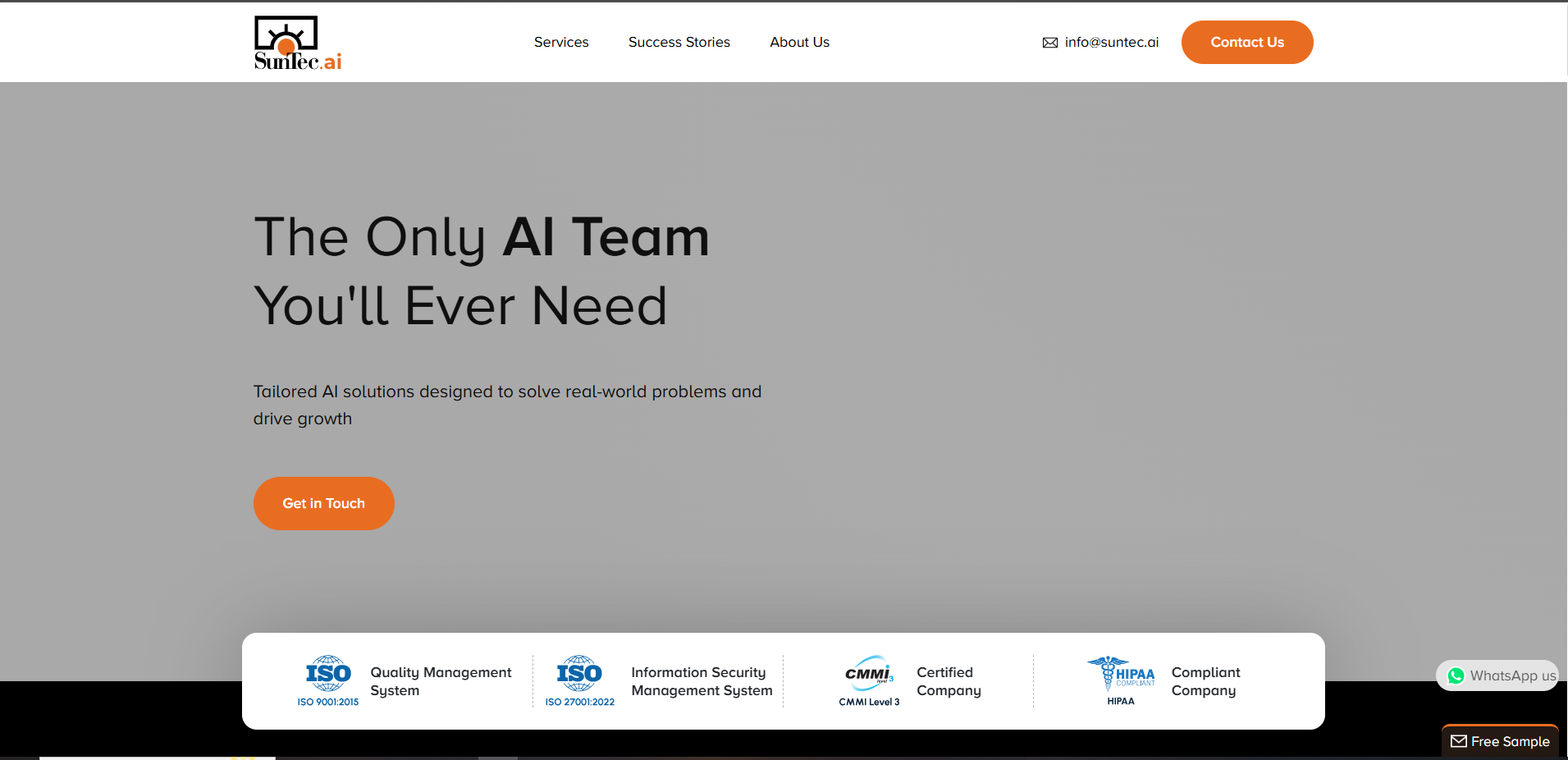Click the ISO 27001:2022 certification badge
The image size is (1568, 760).
point(579,680)
